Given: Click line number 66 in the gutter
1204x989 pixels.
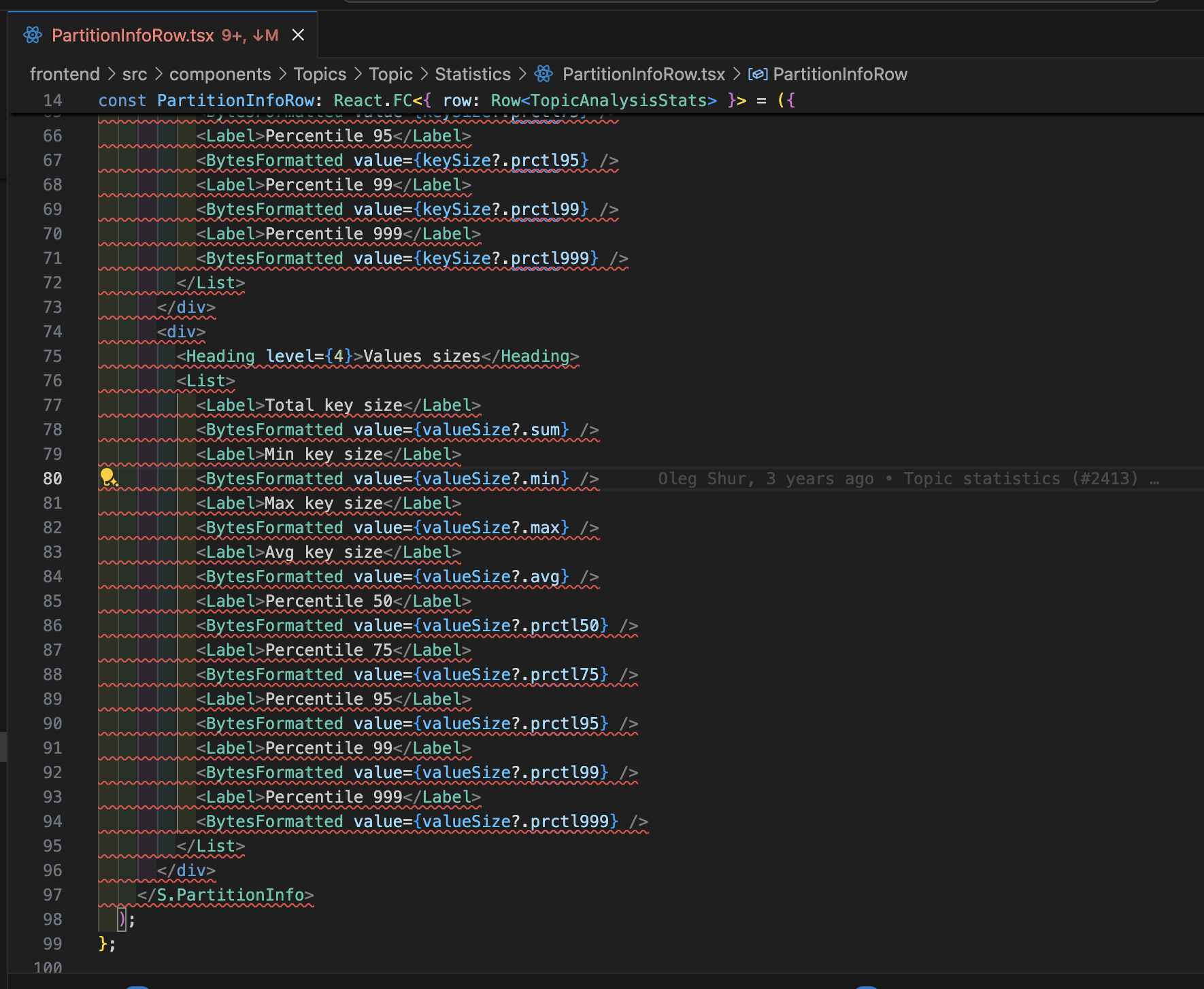Looking at the screenshot, I should tap(52, 136).
